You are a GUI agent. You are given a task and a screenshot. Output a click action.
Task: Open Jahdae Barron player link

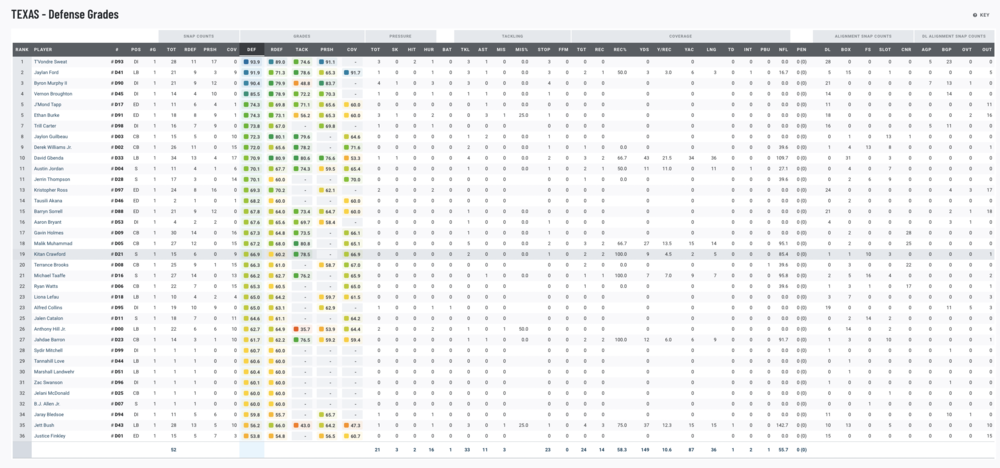(48, 340)
